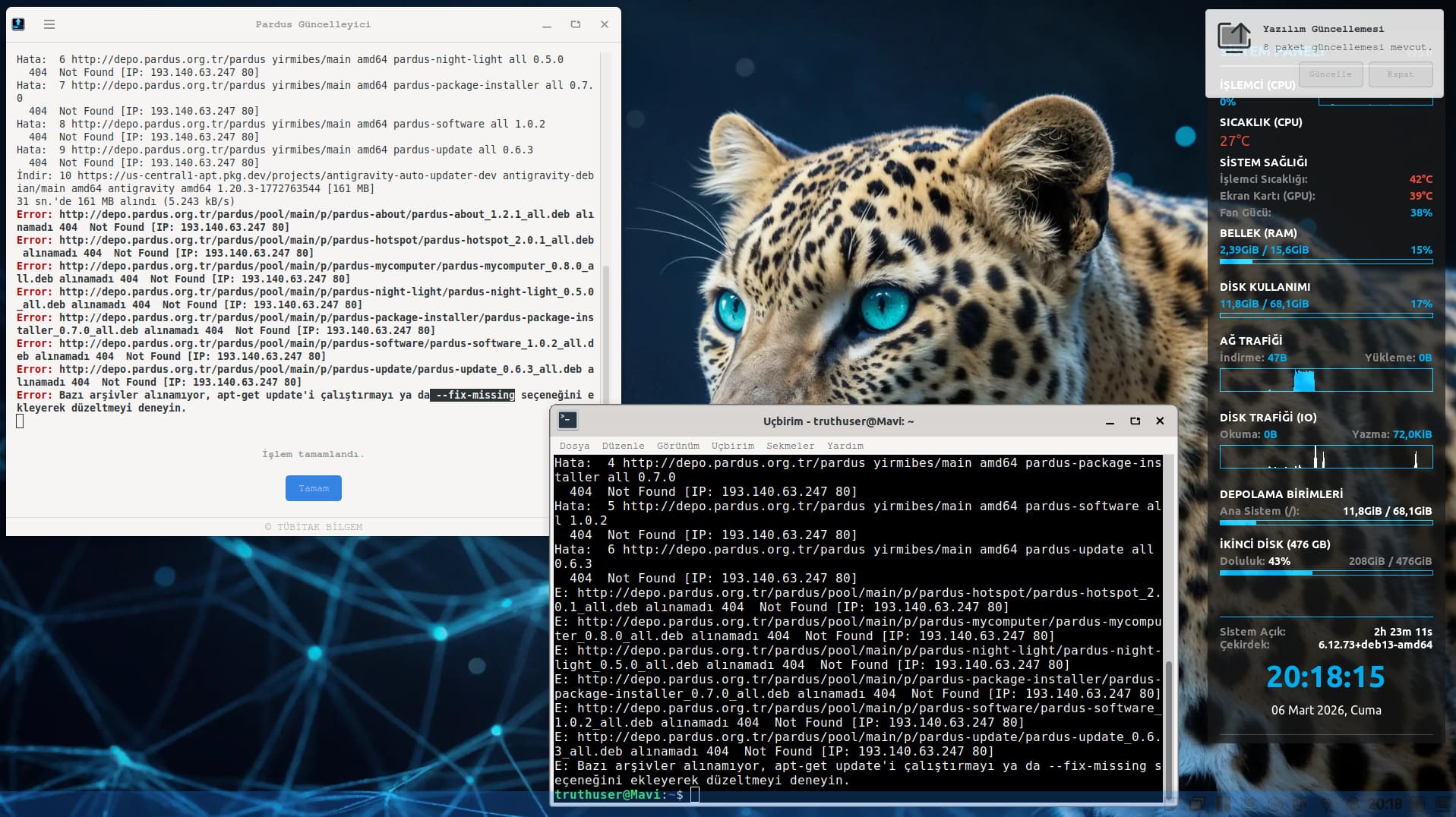Dismiss notification with the Kapat button
This screenshot has width=1456, height=817.
tap(1400, 74)
